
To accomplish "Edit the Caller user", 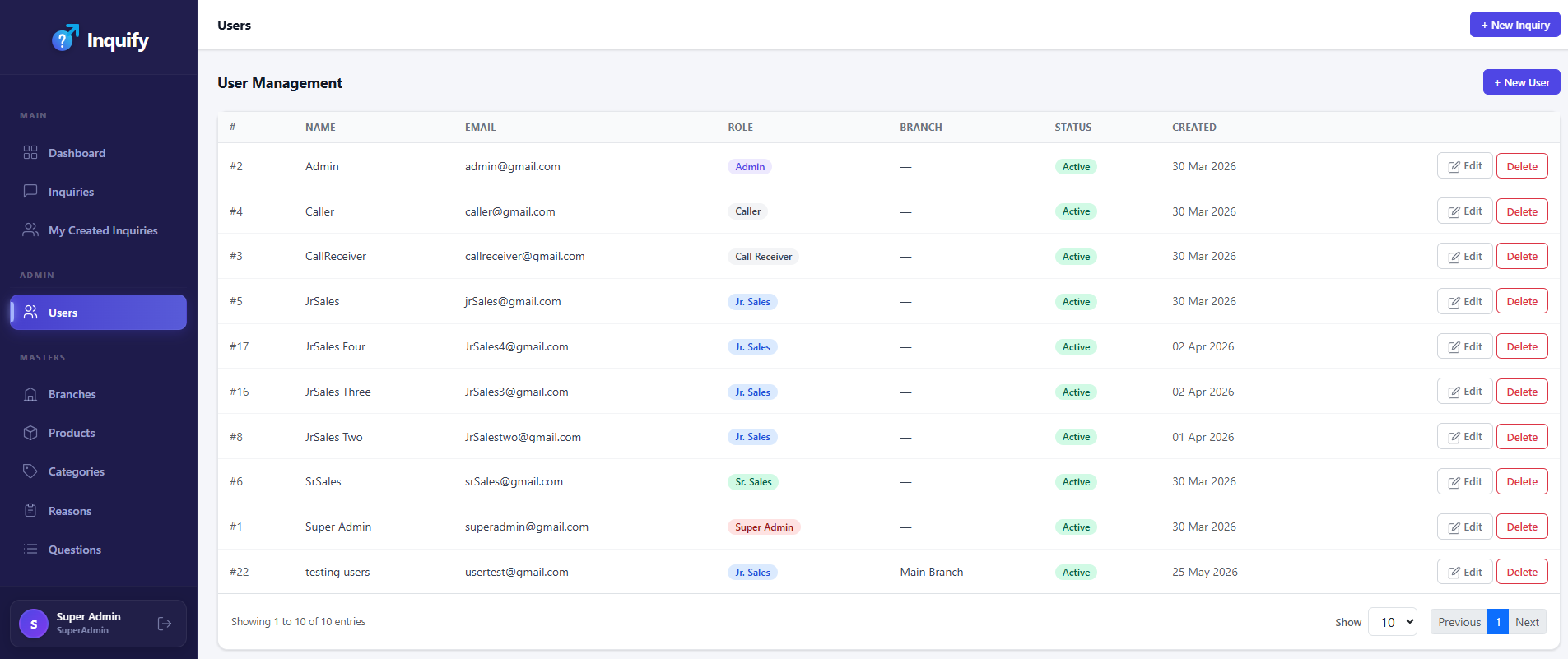I will click(1464, 211).
